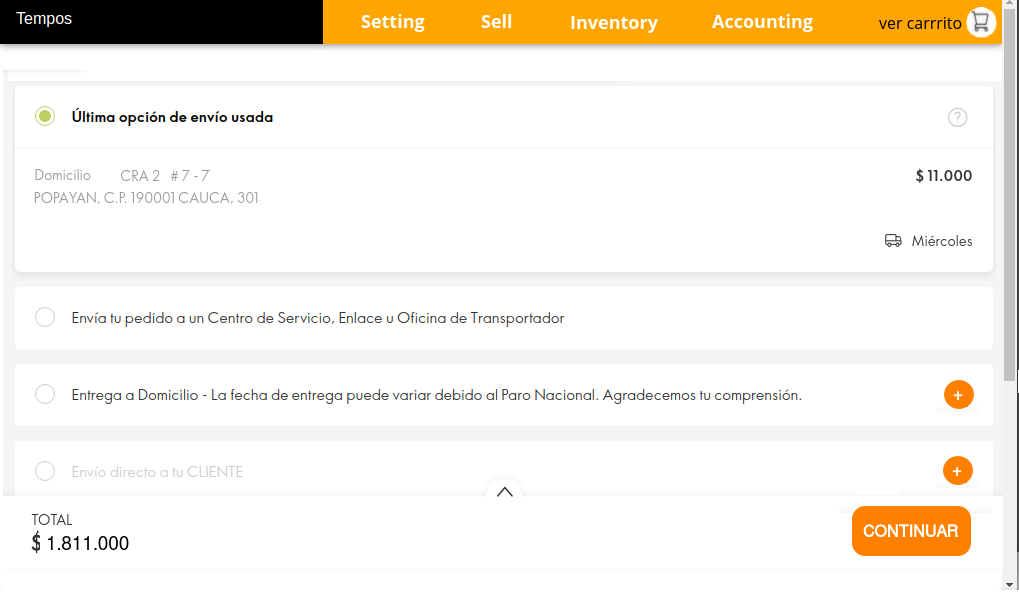The width and height of the screenshot is (1019, 592).
Task: Select Última opción de envío usada radio
Action: point(45,117)
